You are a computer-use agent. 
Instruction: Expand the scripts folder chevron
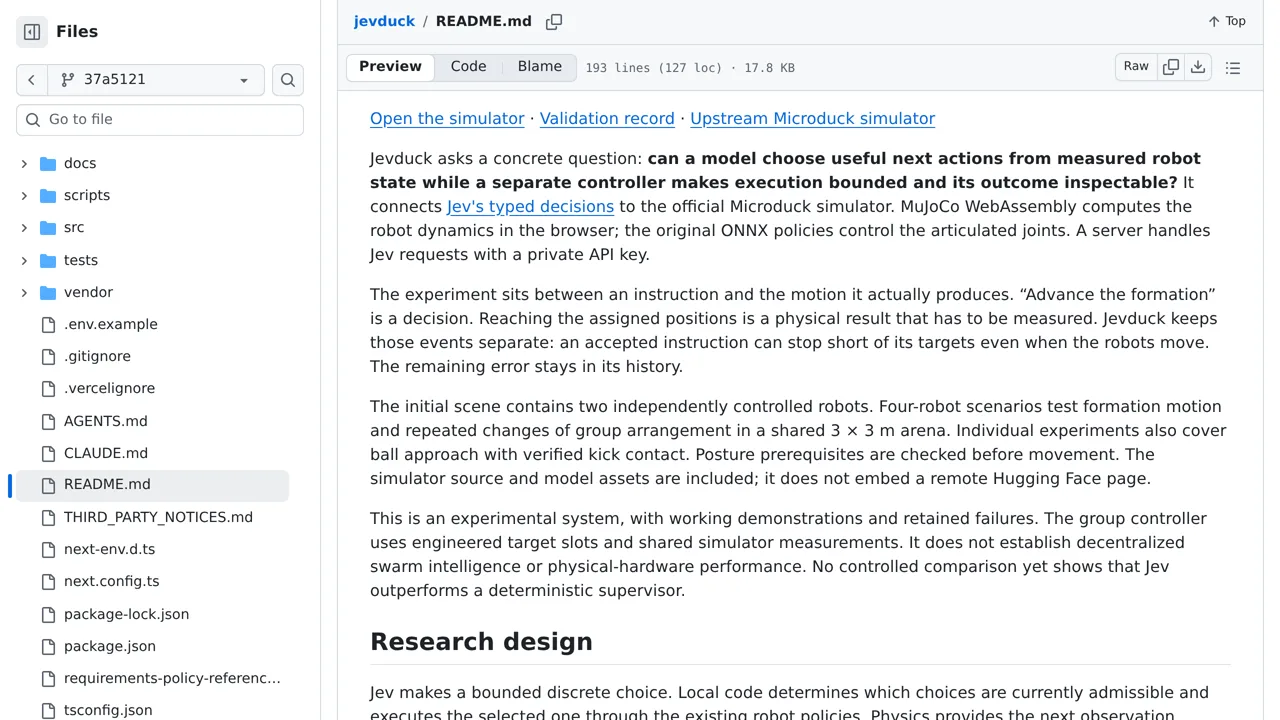click(24, 196)
